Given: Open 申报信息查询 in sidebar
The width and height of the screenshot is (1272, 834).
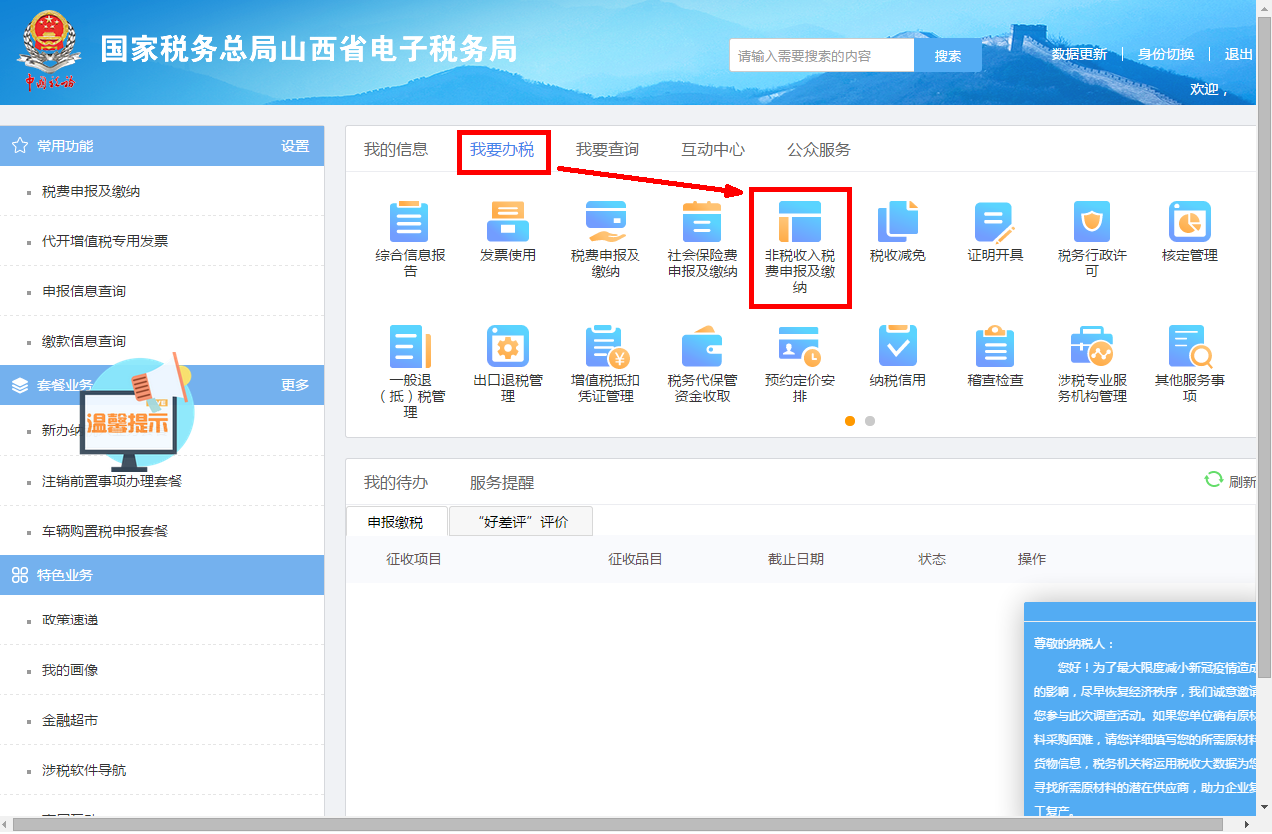Looking at the screenshot, I should pos(84,291).
